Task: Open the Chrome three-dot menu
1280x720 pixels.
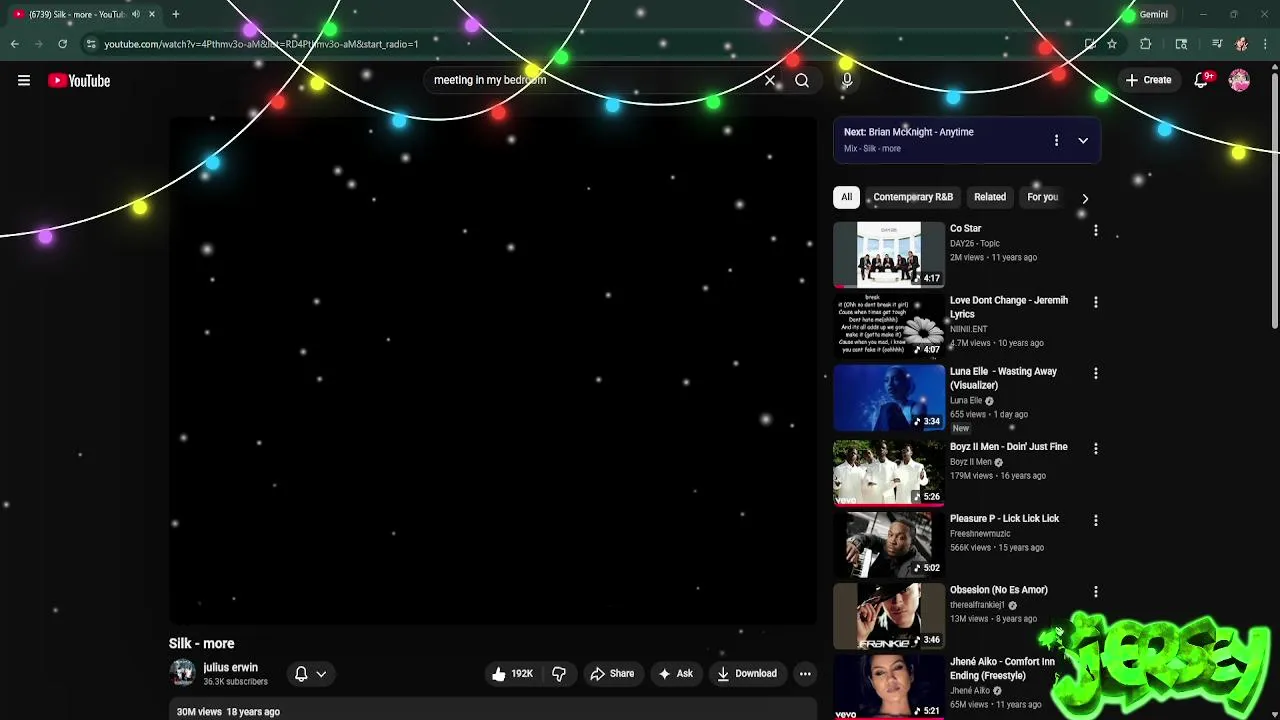Action: tap(1266, 44)
